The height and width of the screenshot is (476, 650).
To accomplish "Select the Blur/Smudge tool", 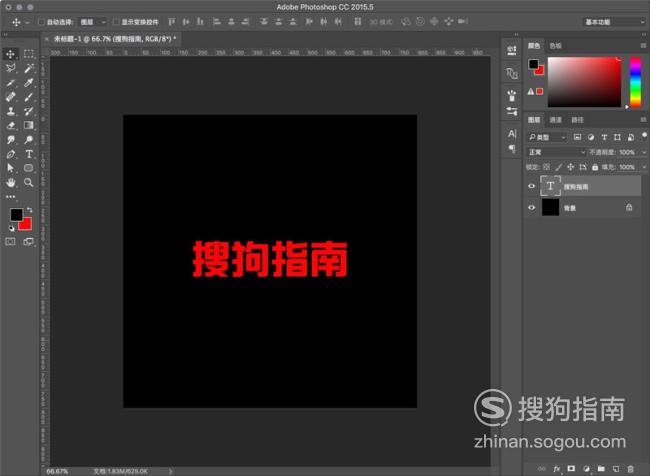I will click(10, 140).
